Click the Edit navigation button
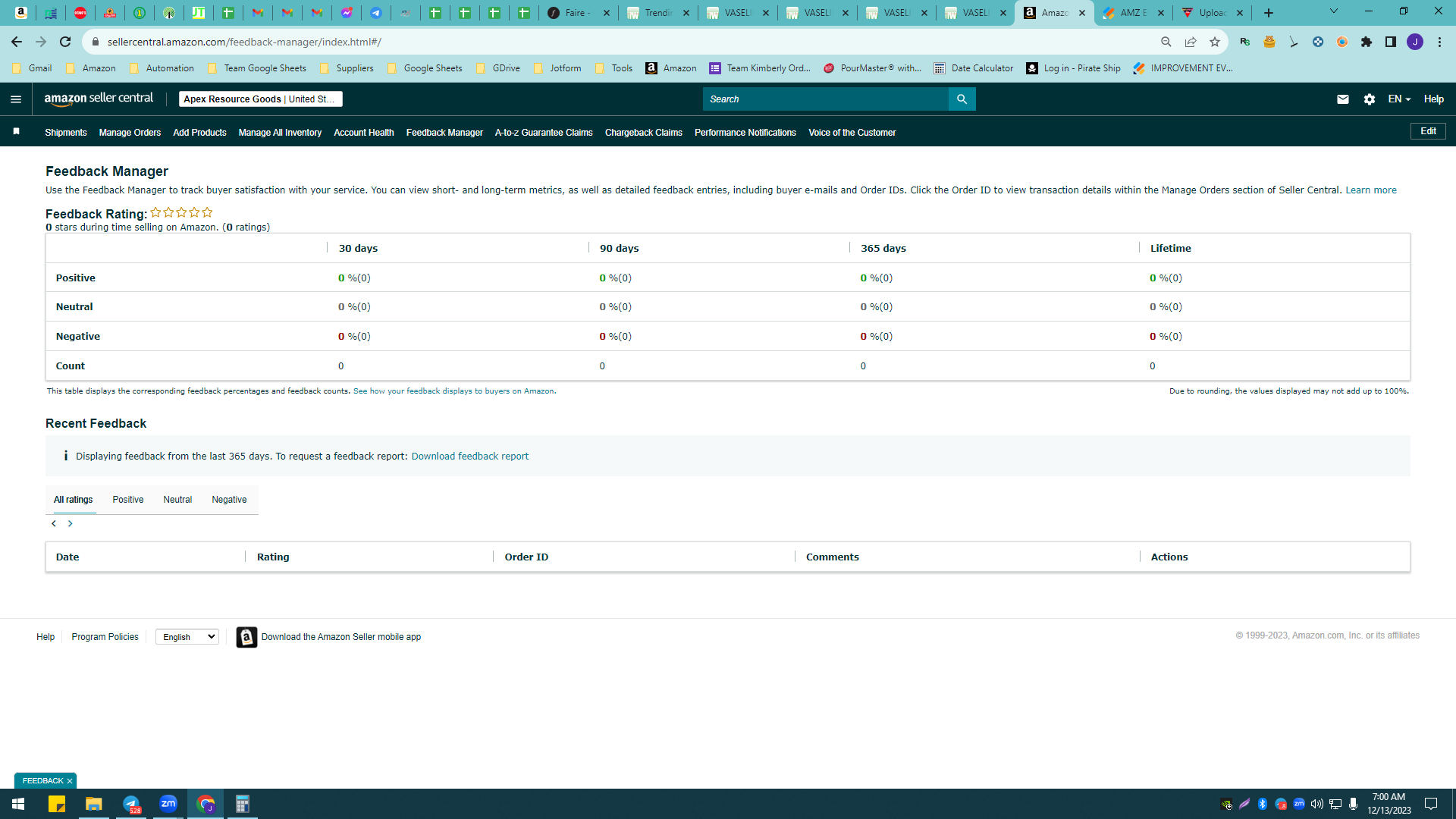 (x=1428, y=131)
